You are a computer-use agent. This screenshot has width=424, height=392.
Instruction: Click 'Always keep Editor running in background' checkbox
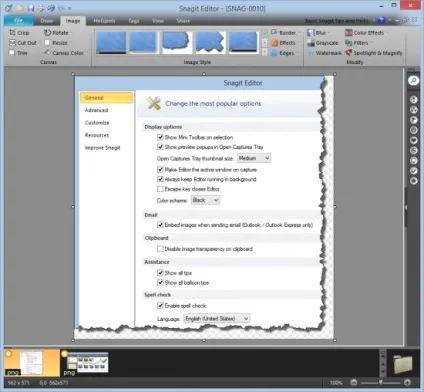pyautogui.click(x=160, y=179)
